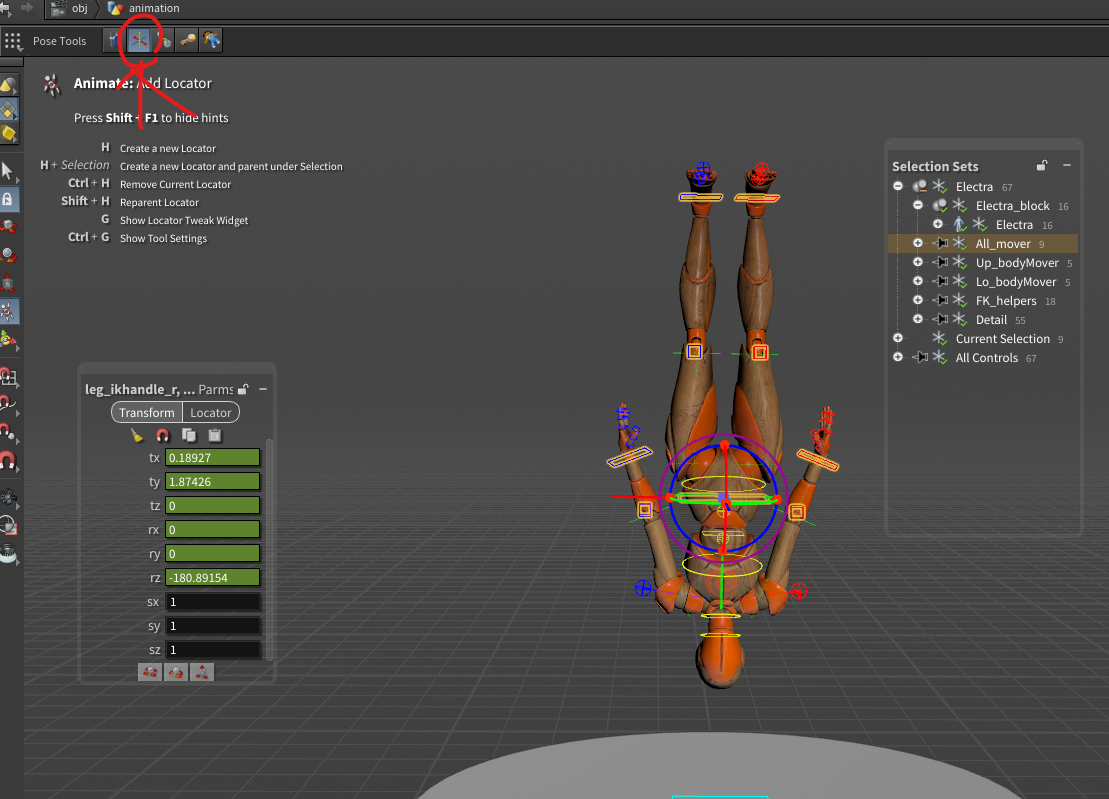
Task: Open the shelf set grid menu
Action: pyautogui.click(x=13, y=41)
